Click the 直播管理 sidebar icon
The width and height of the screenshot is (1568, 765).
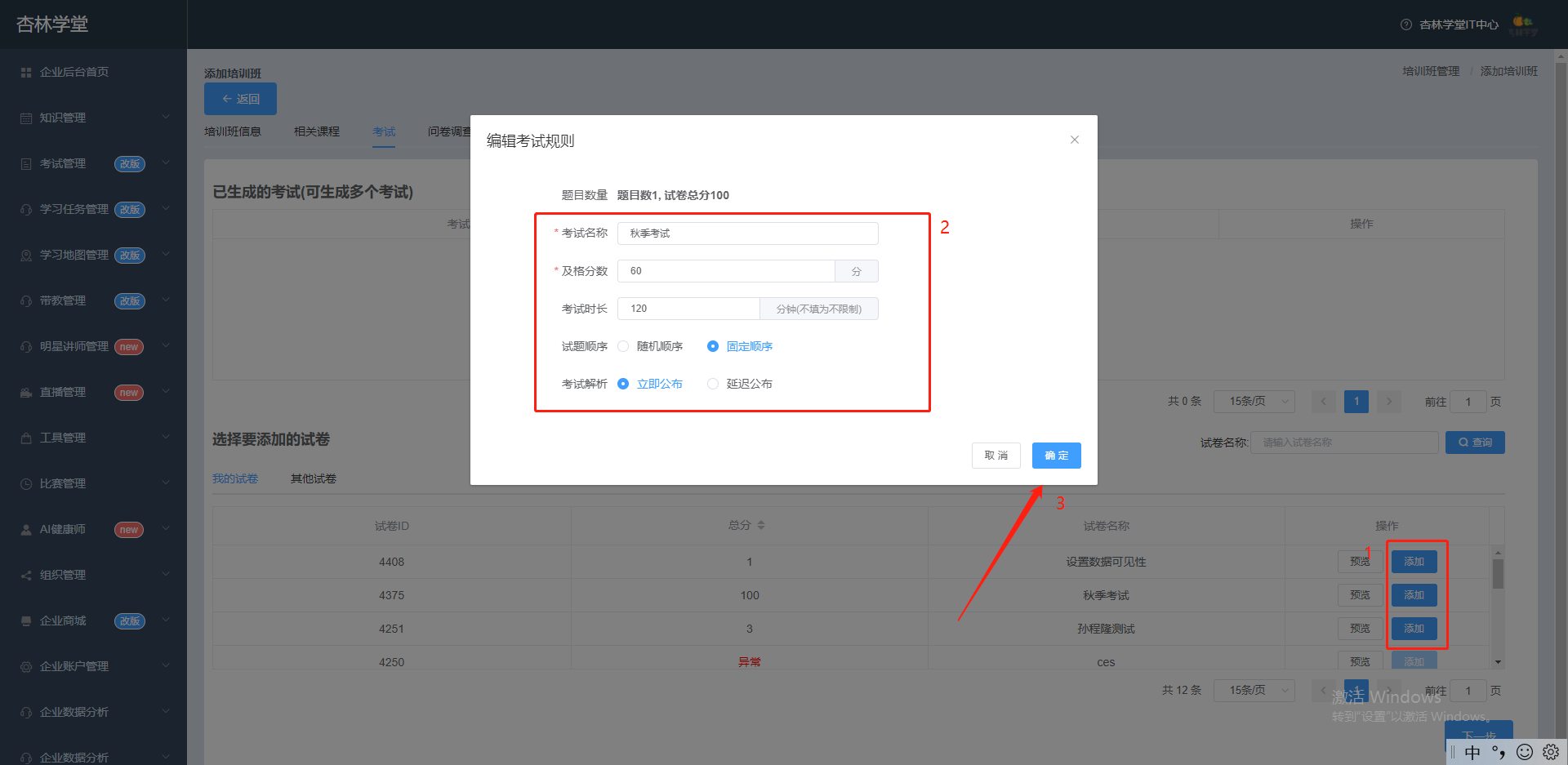[x=26, y=393]
